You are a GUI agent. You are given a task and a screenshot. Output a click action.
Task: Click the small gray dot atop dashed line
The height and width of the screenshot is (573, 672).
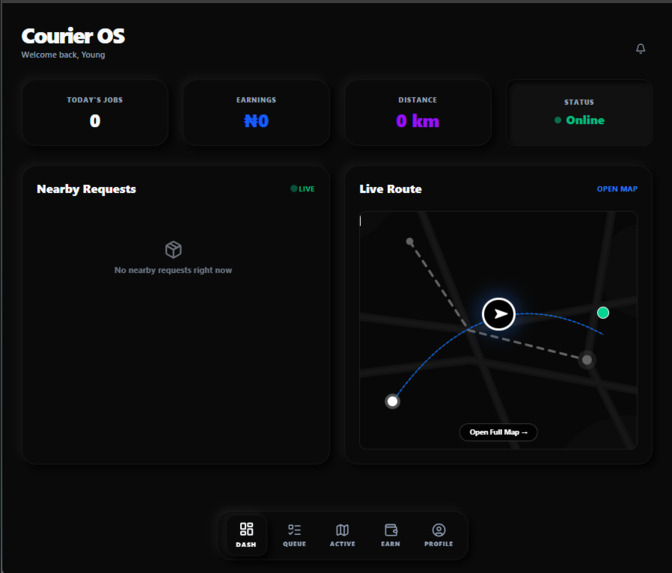pyautogui.click(x=410, y=242)
